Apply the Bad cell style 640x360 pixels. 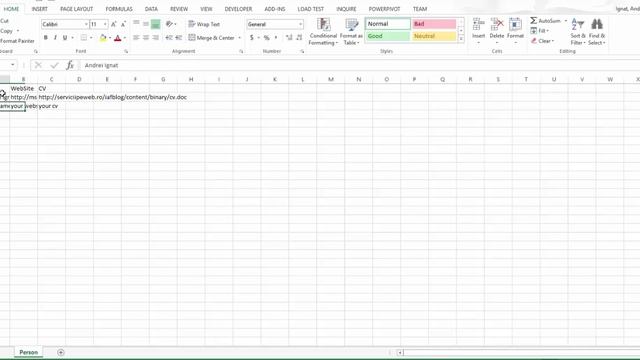pos(434,24)
